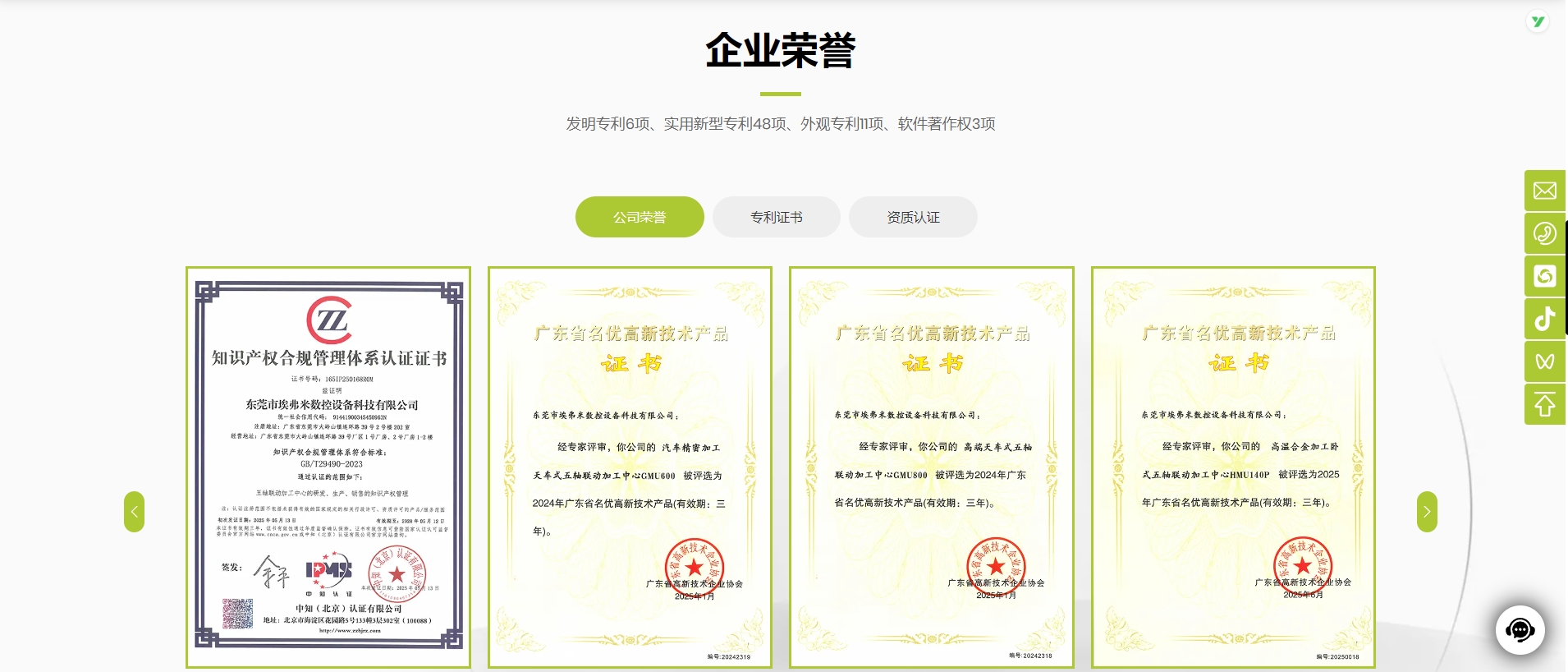Open the customer service chat bubble

pos(1520,630)
